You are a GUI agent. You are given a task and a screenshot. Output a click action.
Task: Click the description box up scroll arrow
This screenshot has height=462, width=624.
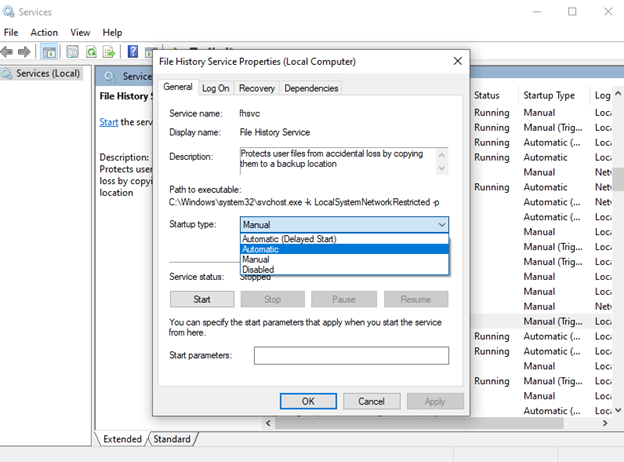[442, 155]
